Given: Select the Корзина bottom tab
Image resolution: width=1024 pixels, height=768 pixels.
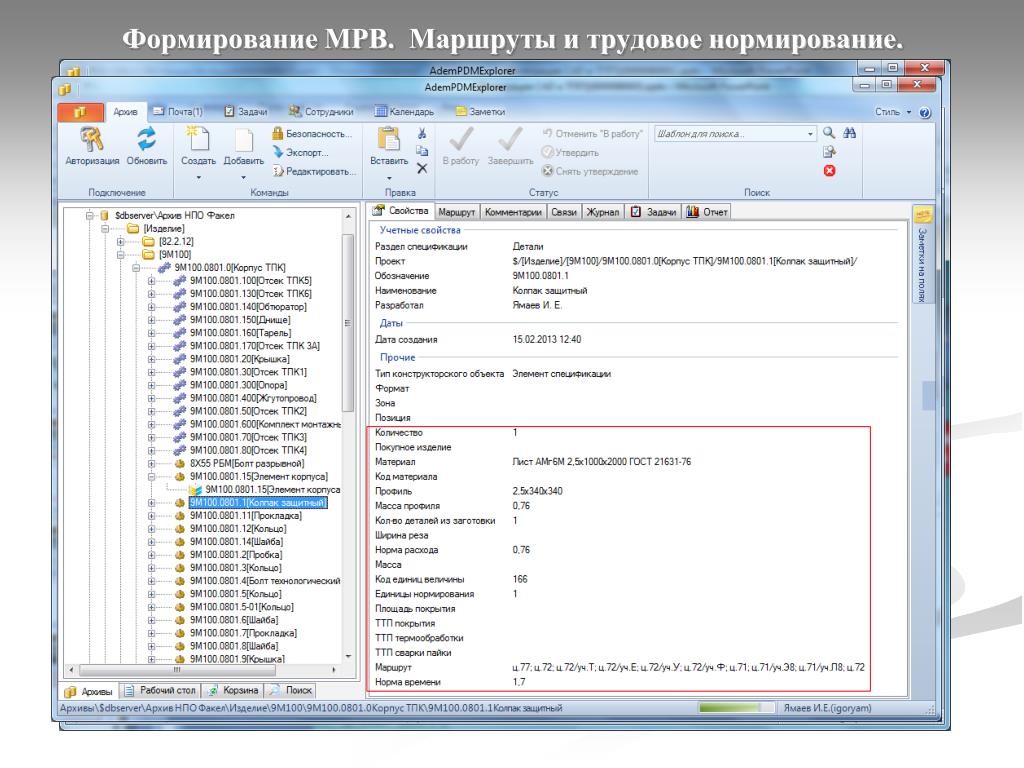Looking at the screenshot, I should 233,690.
